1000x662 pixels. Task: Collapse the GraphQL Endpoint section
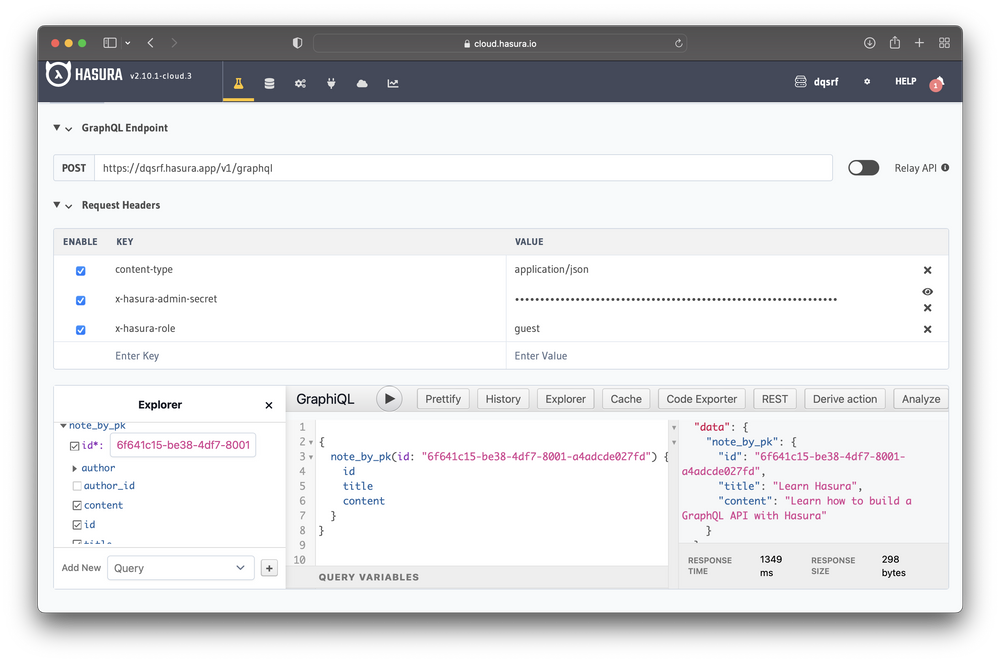[58, 128]
